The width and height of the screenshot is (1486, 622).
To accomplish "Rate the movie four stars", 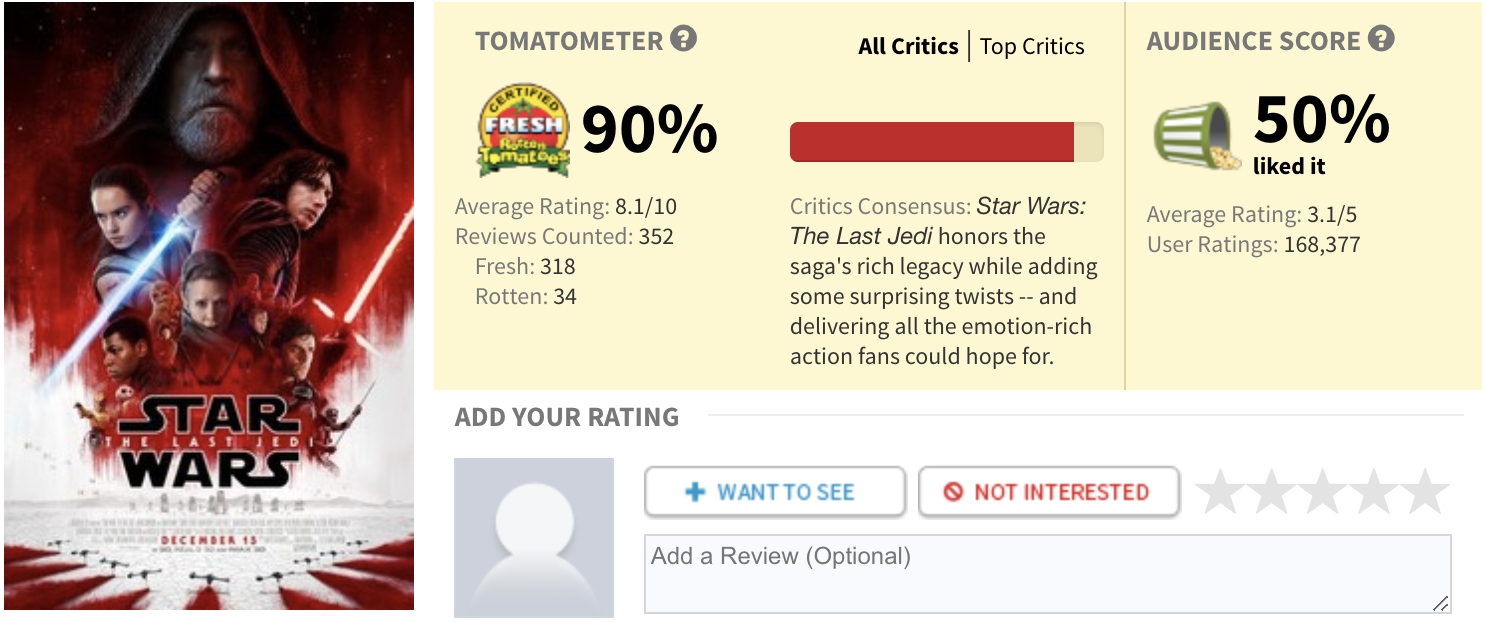I will pos(1374,493).
